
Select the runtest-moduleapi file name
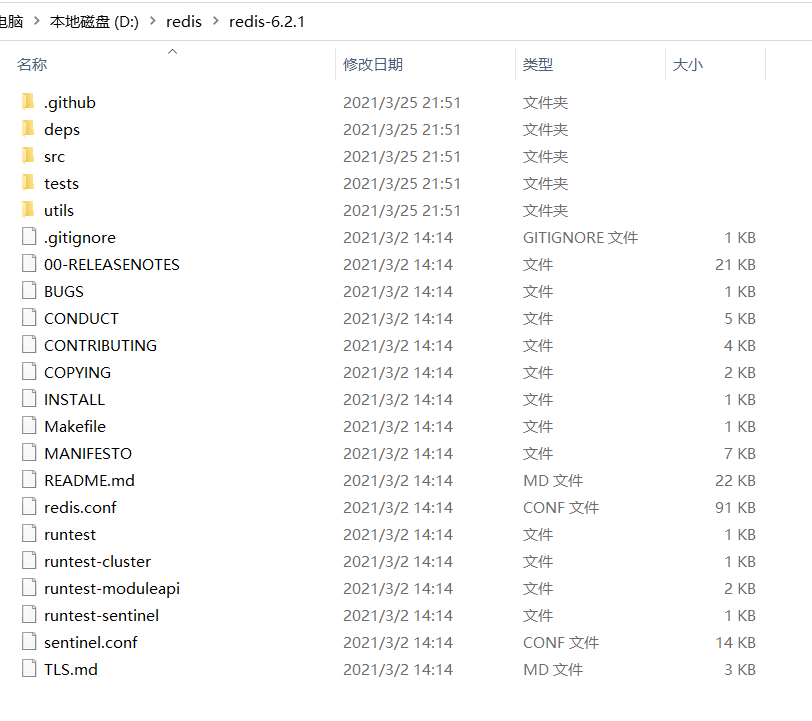112,588
